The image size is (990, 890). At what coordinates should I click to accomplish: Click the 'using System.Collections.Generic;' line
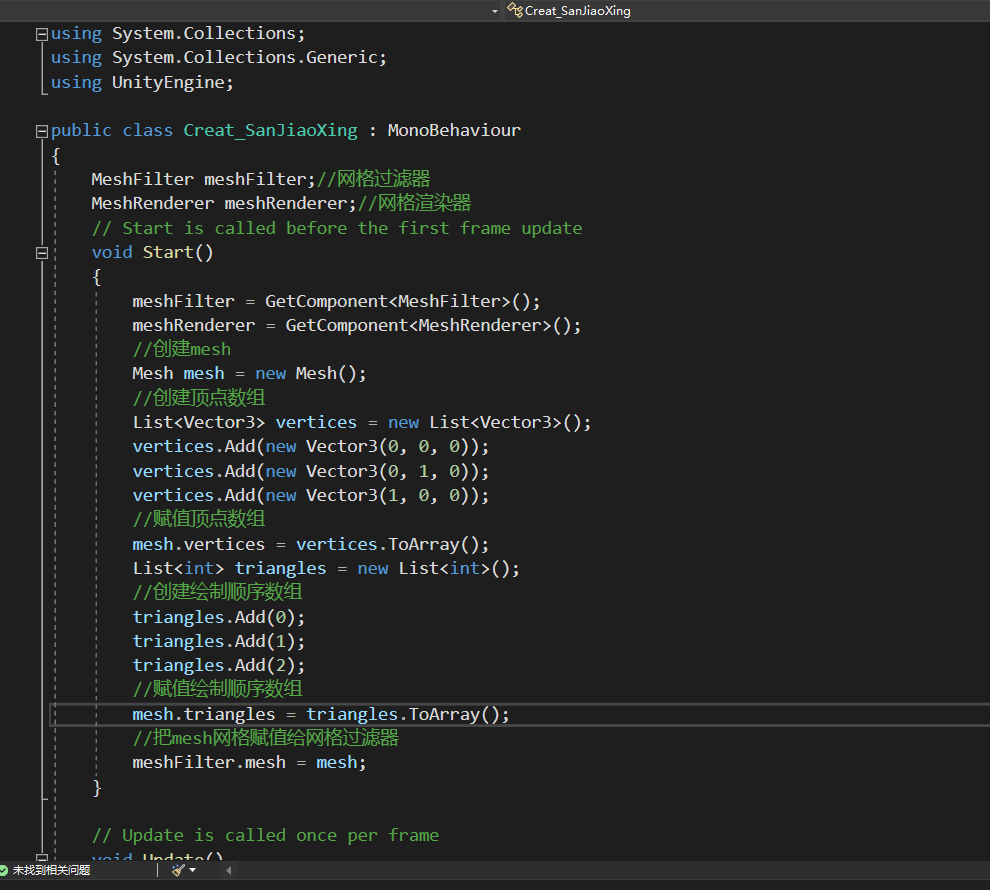pyautogui.click(x=218, y=57)
